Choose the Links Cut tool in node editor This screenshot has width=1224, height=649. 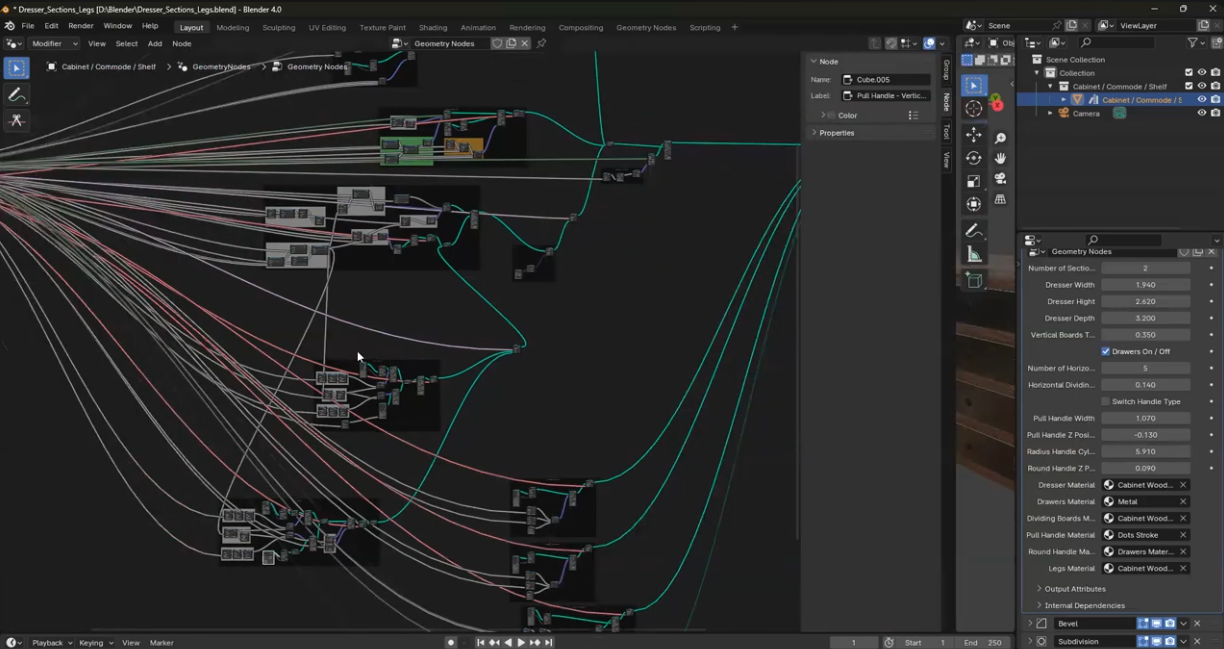pyautogui.click(x=16, y=120)
